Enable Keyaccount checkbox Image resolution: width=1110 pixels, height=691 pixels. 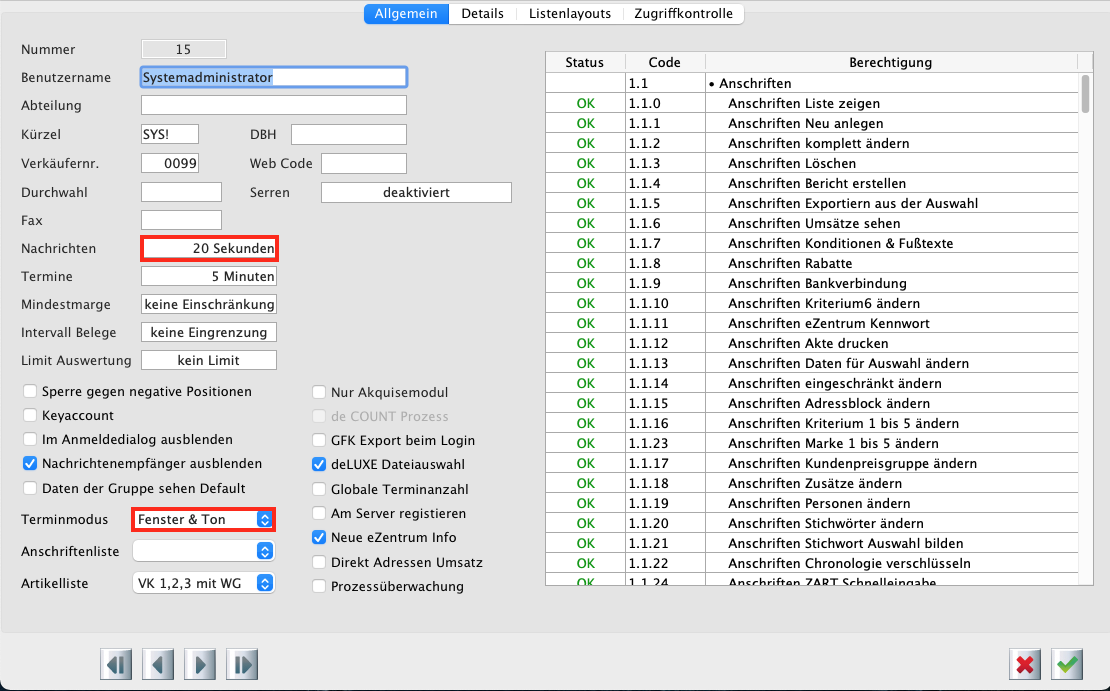(31, 416)
